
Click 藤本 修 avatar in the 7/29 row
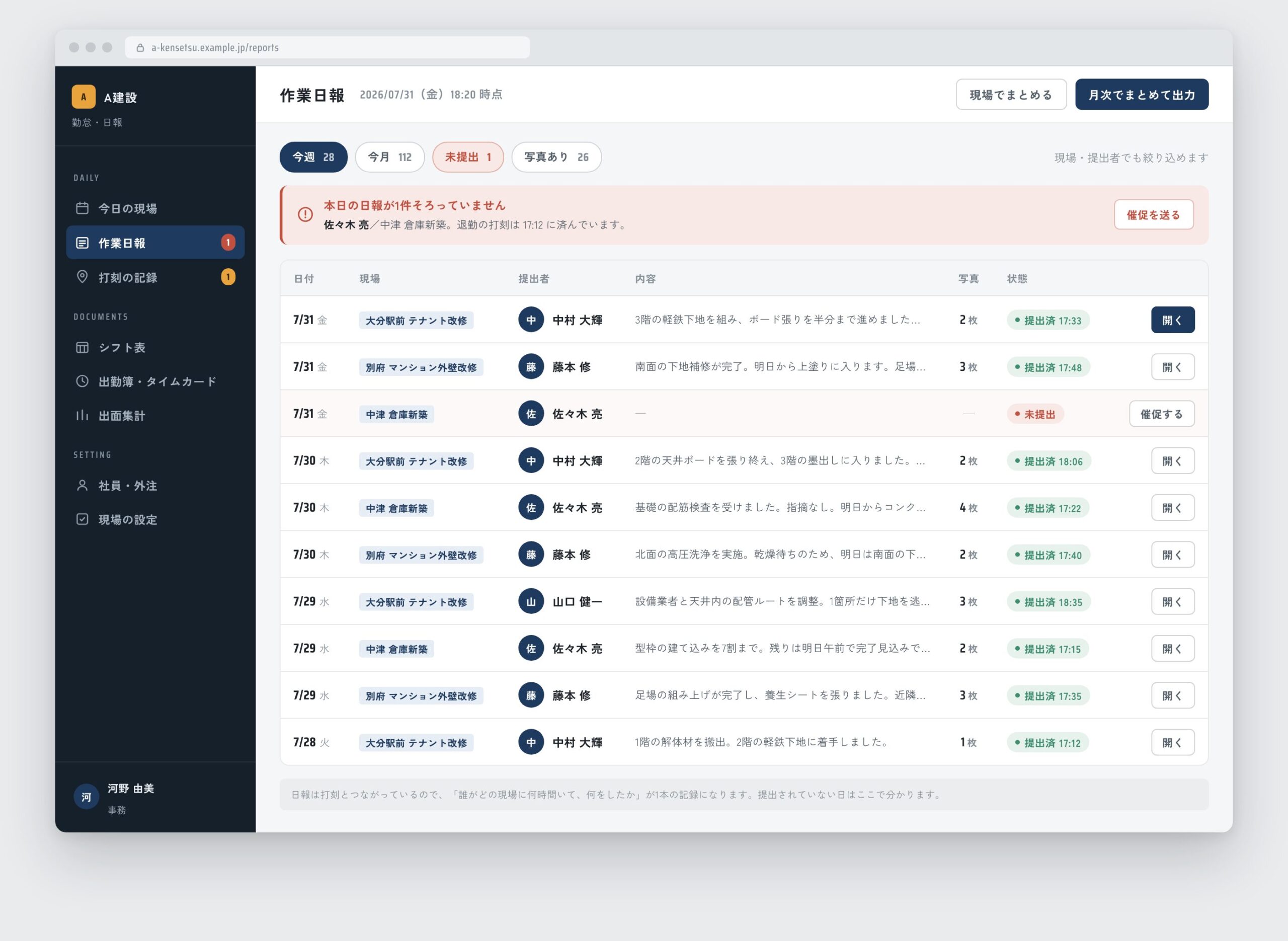[531, 695]
